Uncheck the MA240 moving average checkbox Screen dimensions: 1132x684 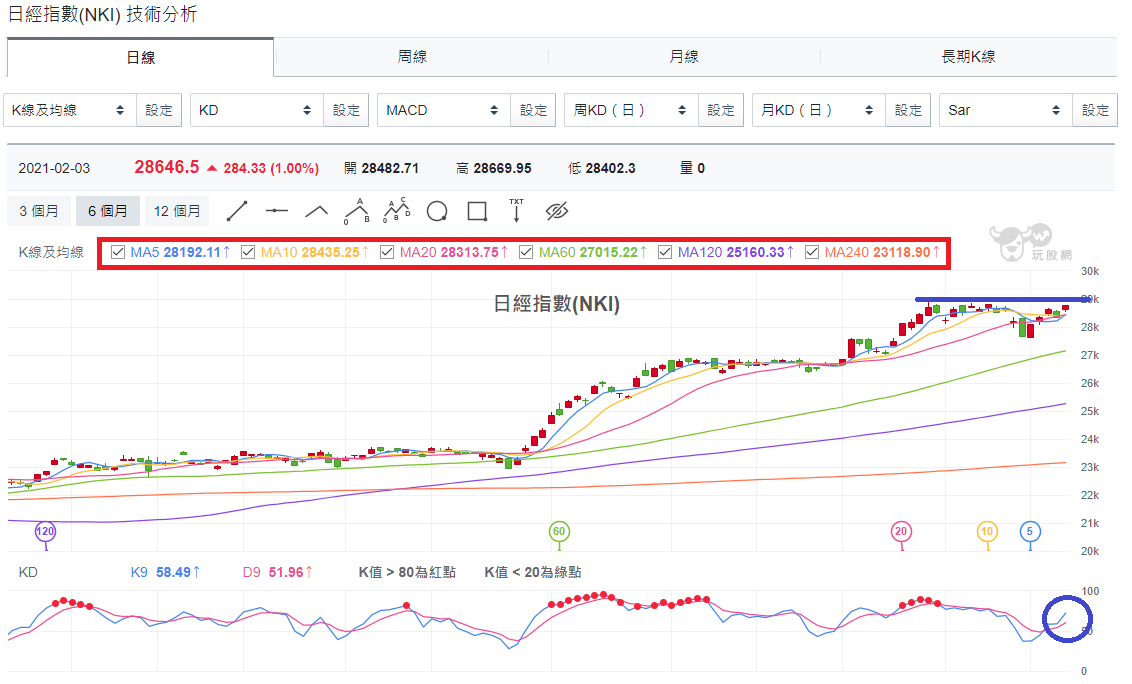click(812, 252)
